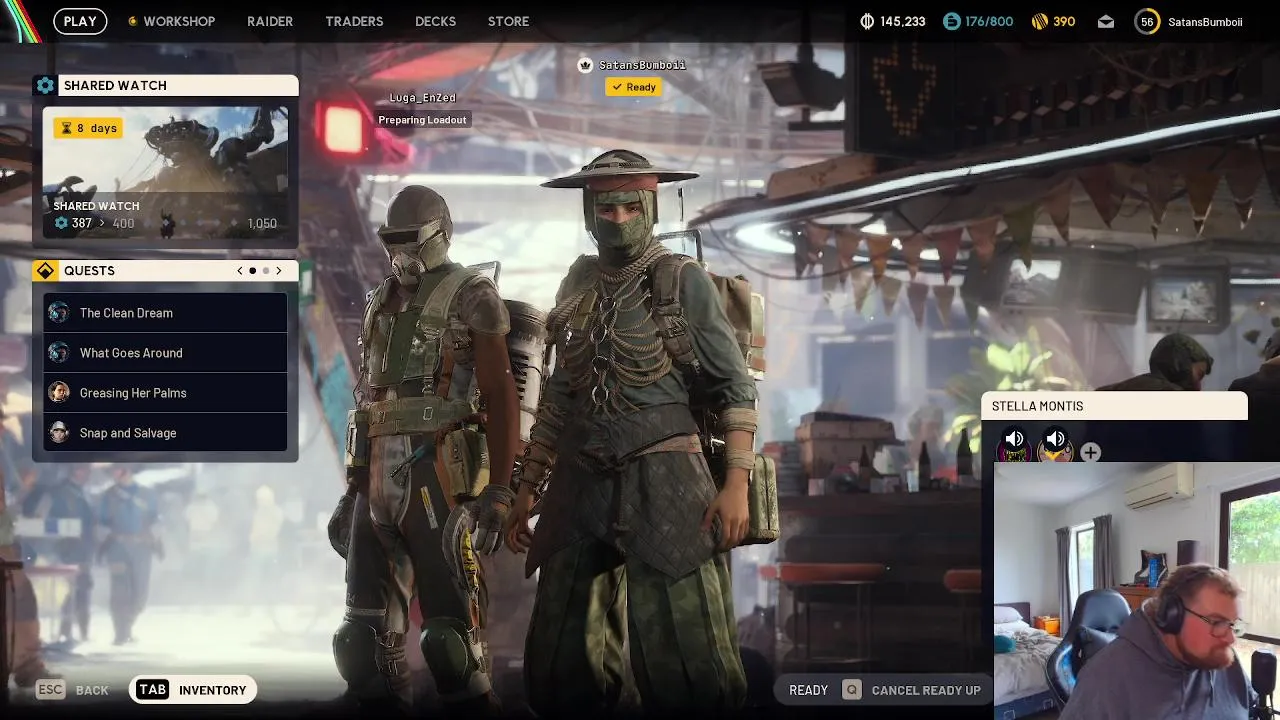Open the PLAY tab
Screen dimensions: 1280x720
click(80, 21)
